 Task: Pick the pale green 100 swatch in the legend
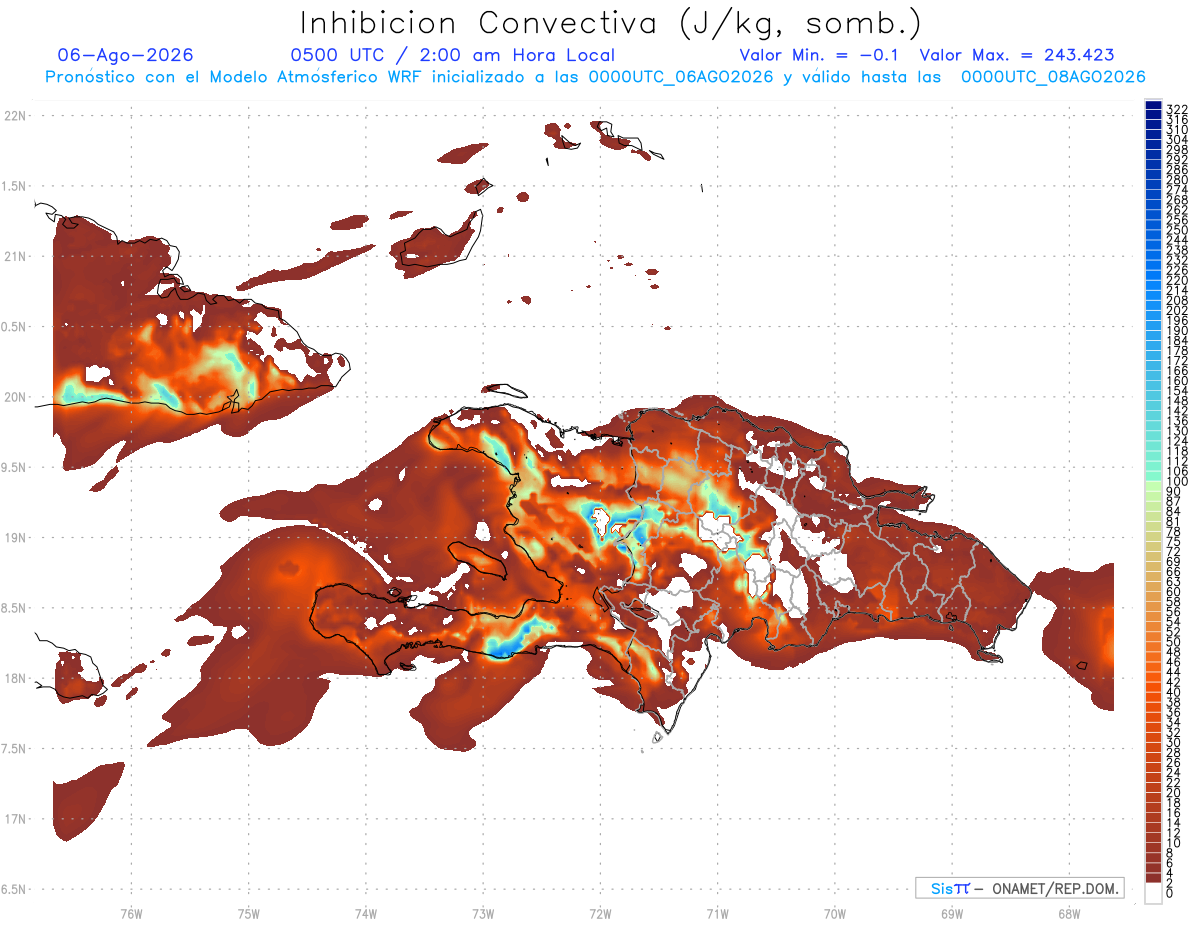(x=1153, y=484)
